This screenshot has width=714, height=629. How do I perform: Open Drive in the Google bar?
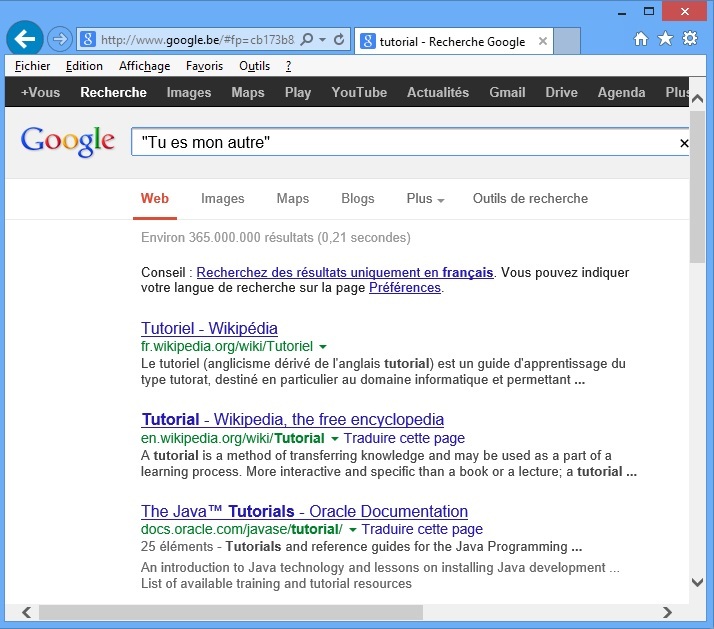point(561,92)
